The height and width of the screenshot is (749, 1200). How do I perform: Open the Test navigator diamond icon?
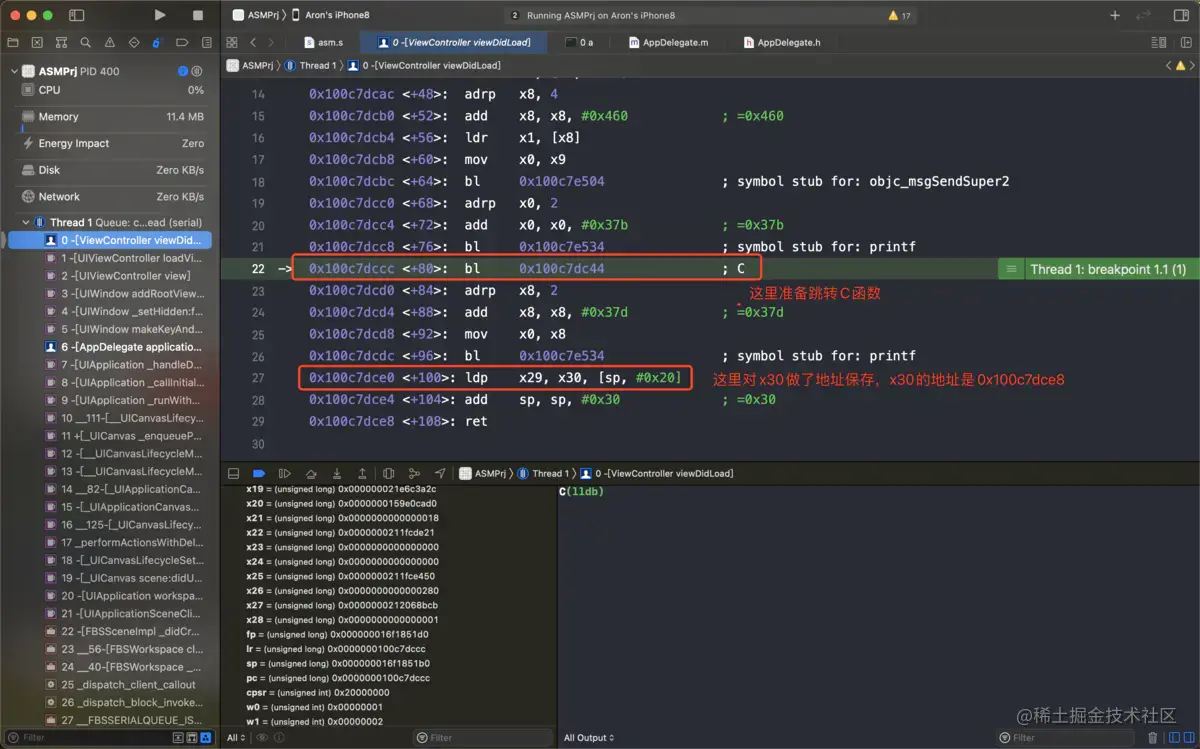point(133,43)
